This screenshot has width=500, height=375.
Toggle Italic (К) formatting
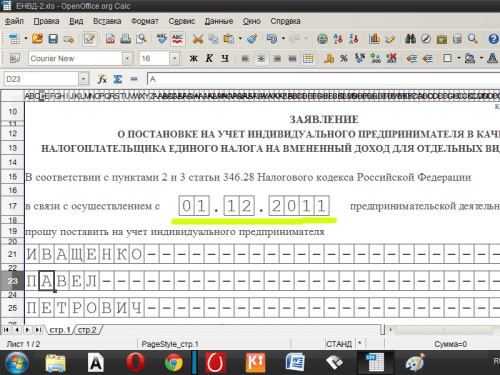tap(209, 59)
